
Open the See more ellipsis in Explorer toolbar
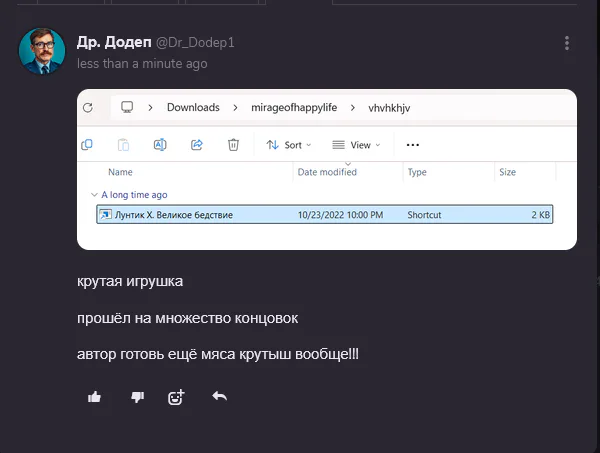pos(413,145)
